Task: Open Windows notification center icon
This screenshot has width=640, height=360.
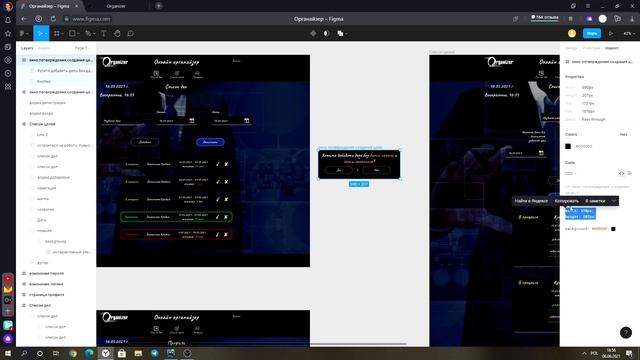Action: click(629, 353)
